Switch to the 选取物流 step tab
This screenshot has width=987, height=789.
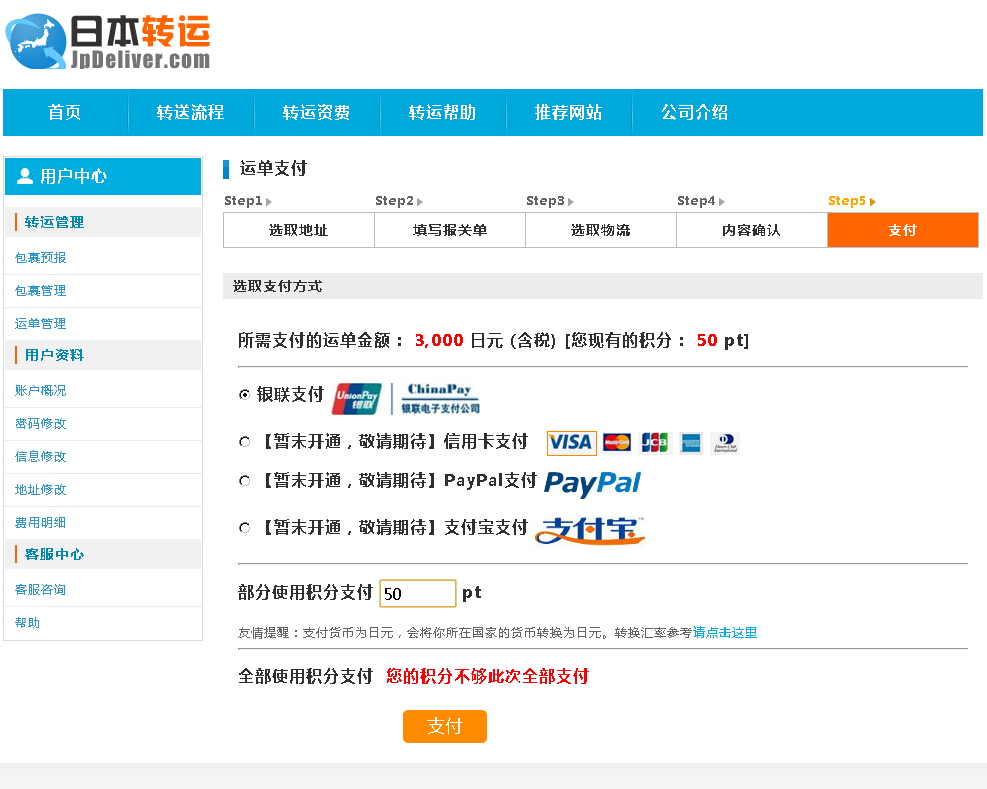pos(600,230)
